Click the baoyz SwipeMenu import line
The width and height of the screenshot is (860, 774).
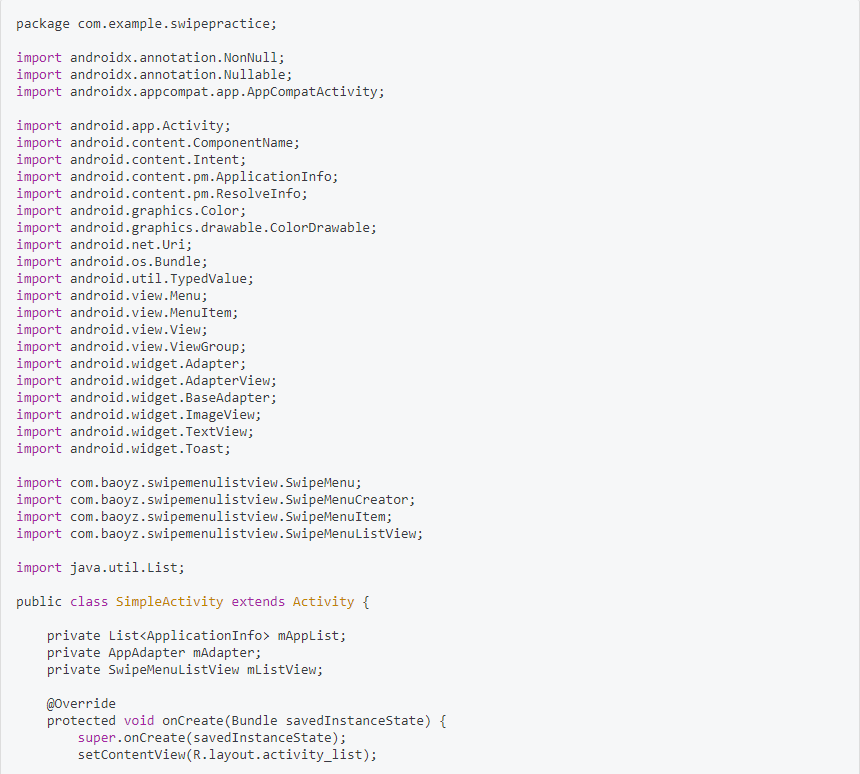[189, 483]
